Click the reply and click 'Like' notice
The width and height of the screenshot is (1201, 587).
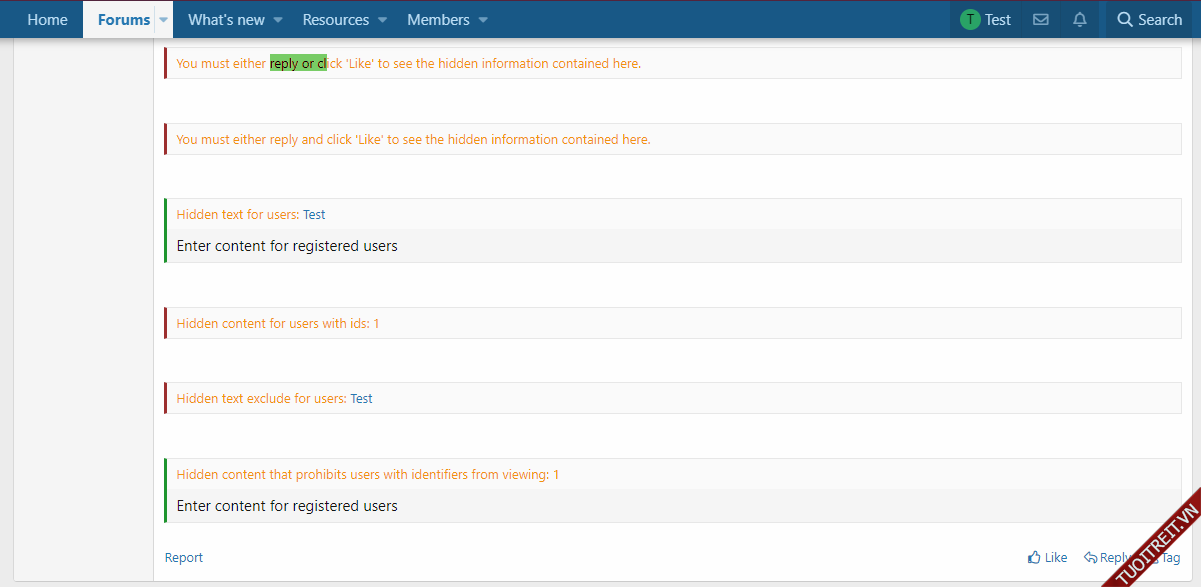tap(413, 140)
